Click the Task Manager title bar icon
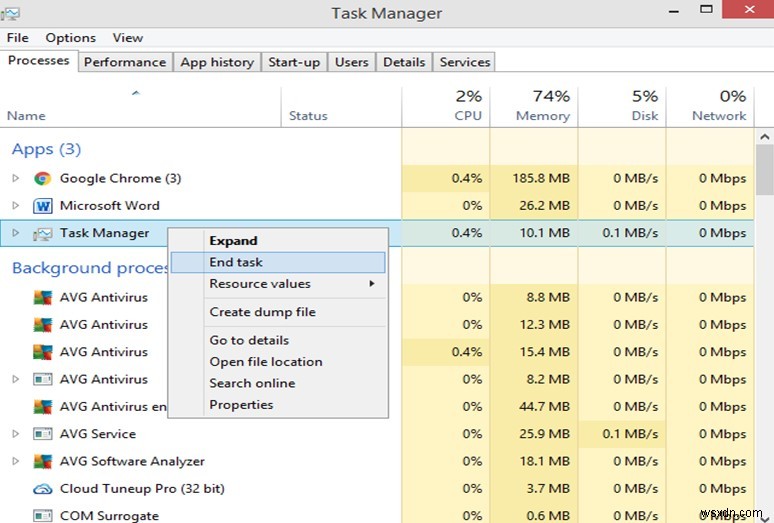The width and height of the screenshot is (774, 523). point(10,13)
